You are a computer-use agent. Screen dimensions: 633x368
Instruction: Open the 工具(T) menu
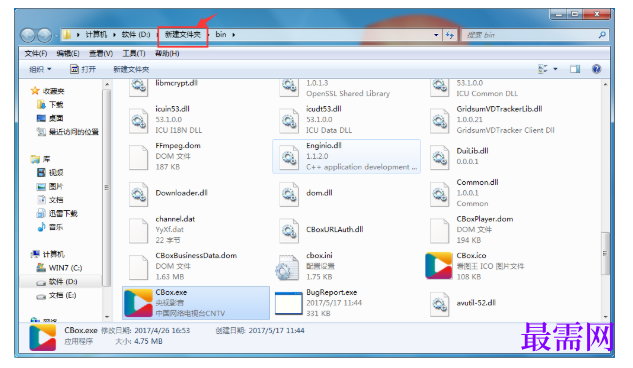pyautogui.click(x=134, y=53)
